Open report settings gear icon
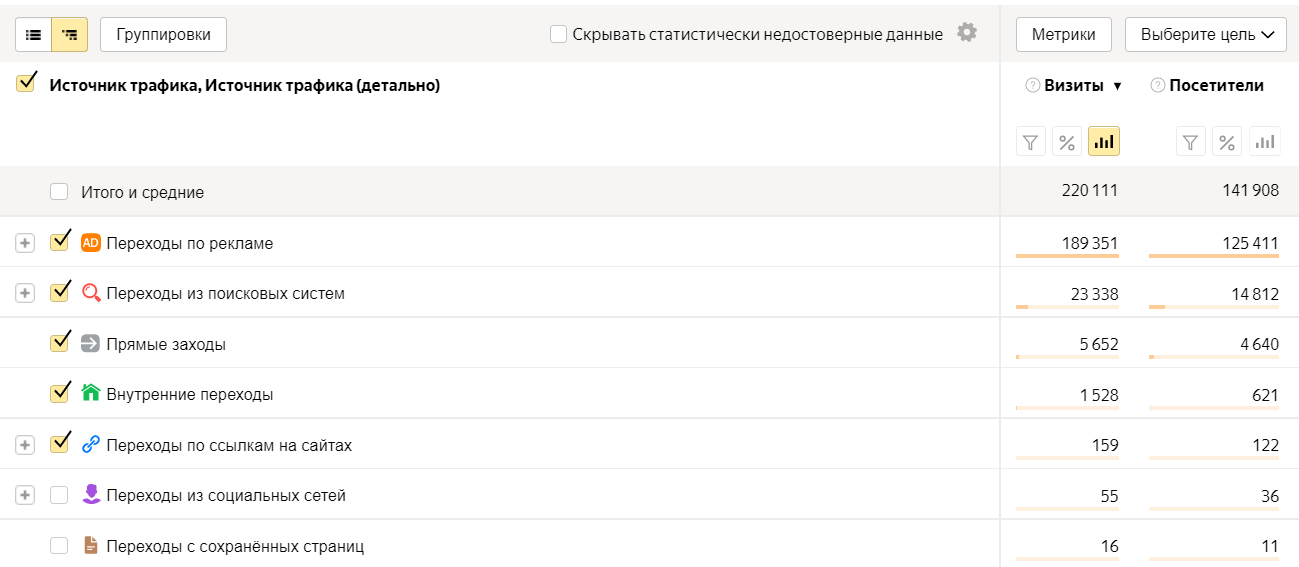Viewport: 1299px width, 567px height. (966, 32)
